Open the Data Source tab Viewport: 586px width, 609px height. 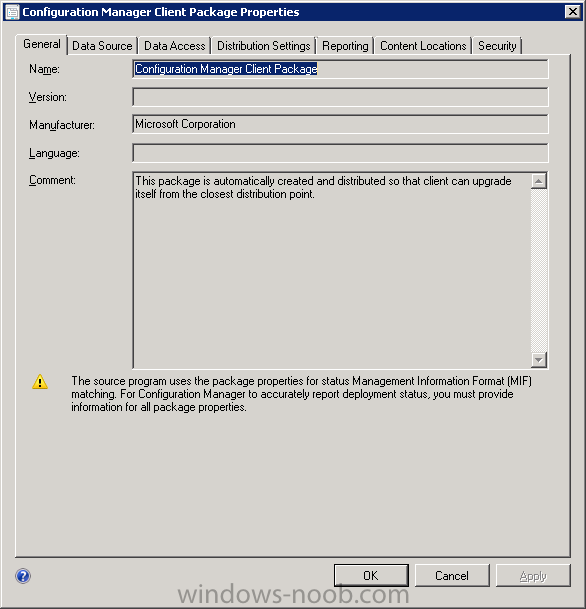click(x=102, y=46)
